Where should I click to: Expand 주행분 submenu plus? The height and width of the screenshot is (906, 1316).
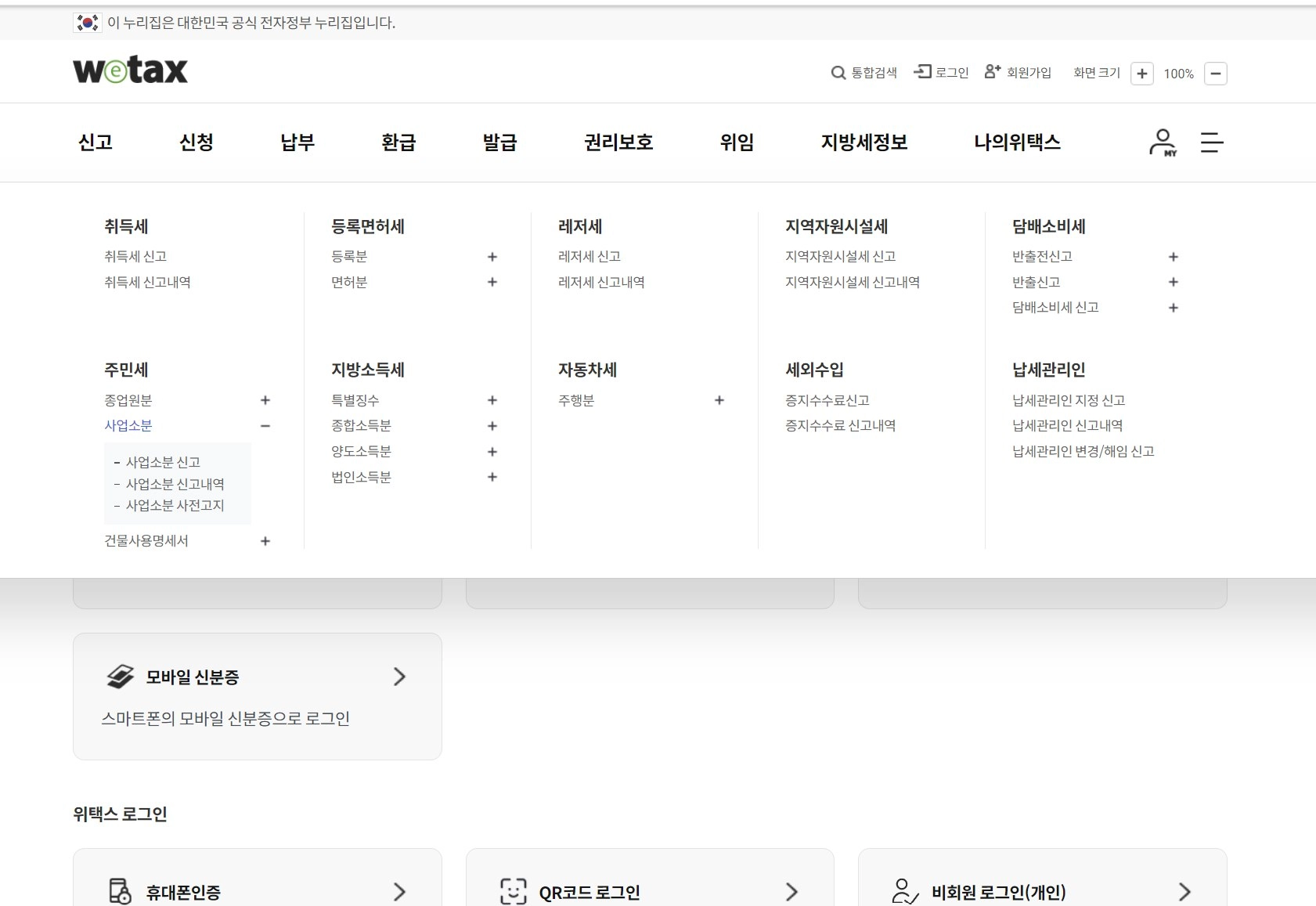point(719,400)
